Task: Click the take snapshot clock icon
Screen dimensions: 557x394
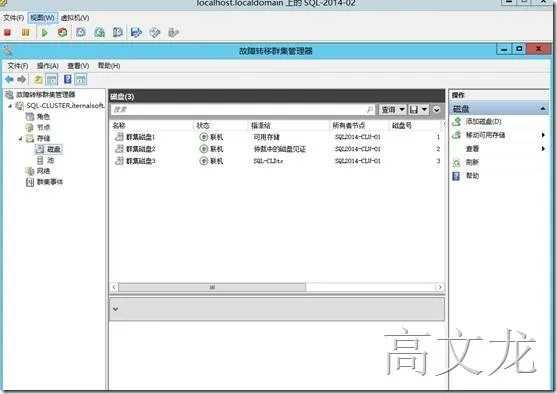Action: [x=81, y=32]
